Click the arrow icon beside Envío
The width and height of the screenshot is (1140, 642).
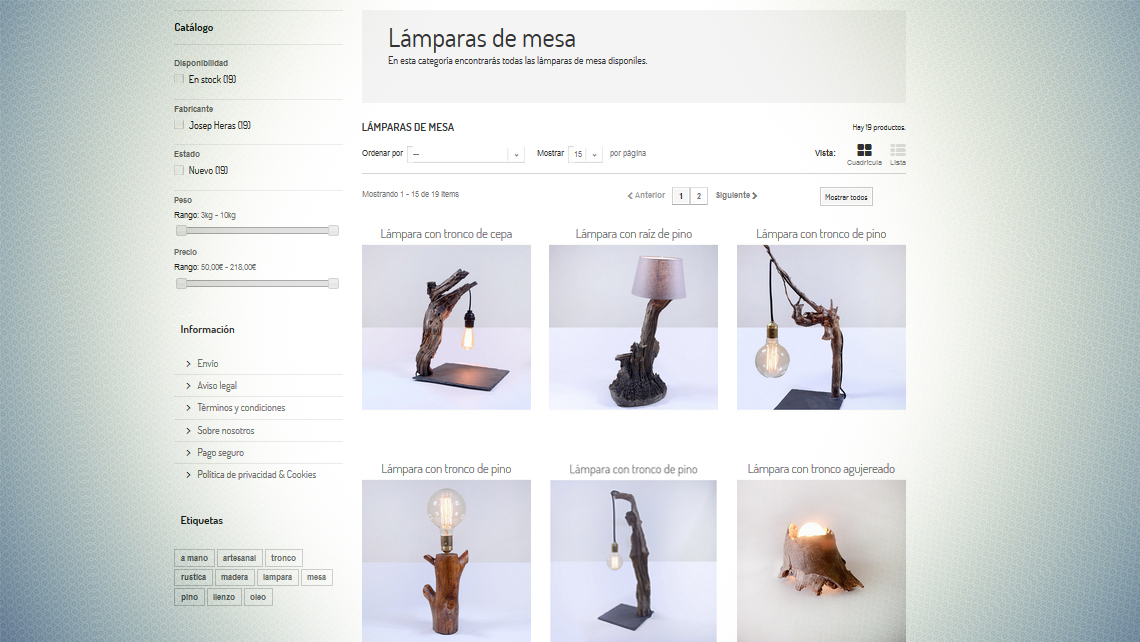[190, 363]
